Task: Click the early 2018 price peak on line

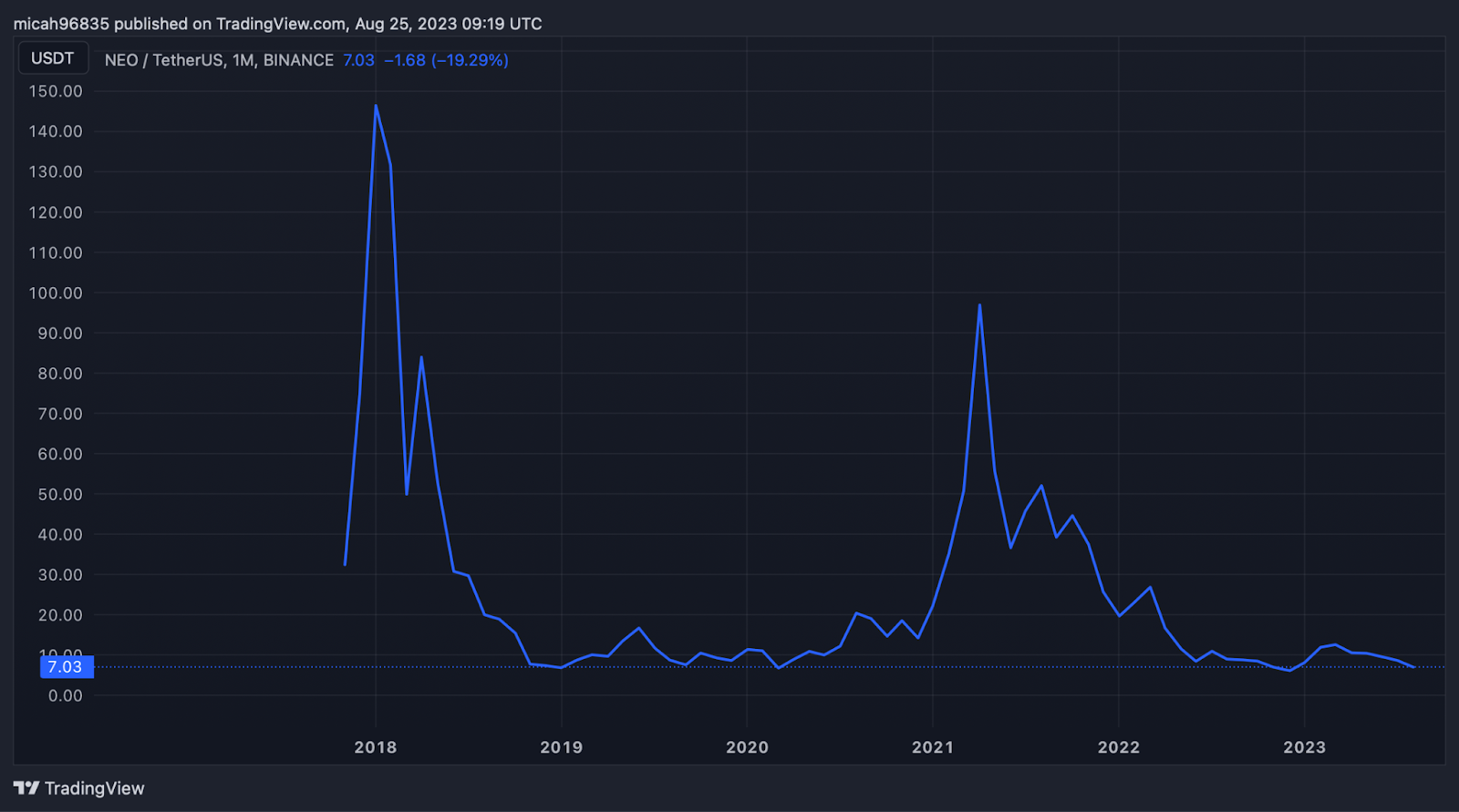Action: click(376, 106)
